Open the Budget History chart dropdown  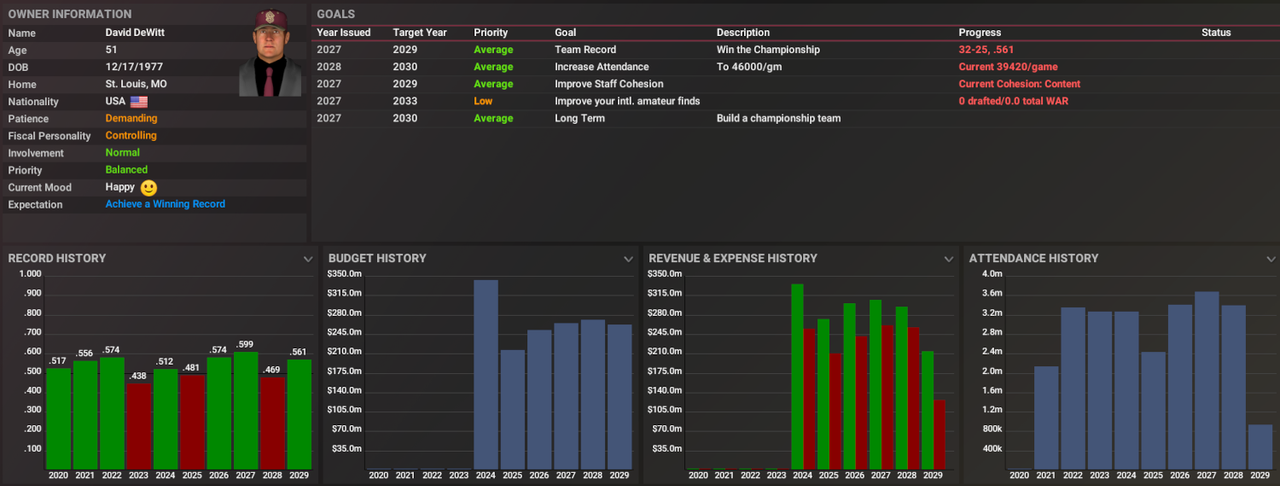[628, 259]
